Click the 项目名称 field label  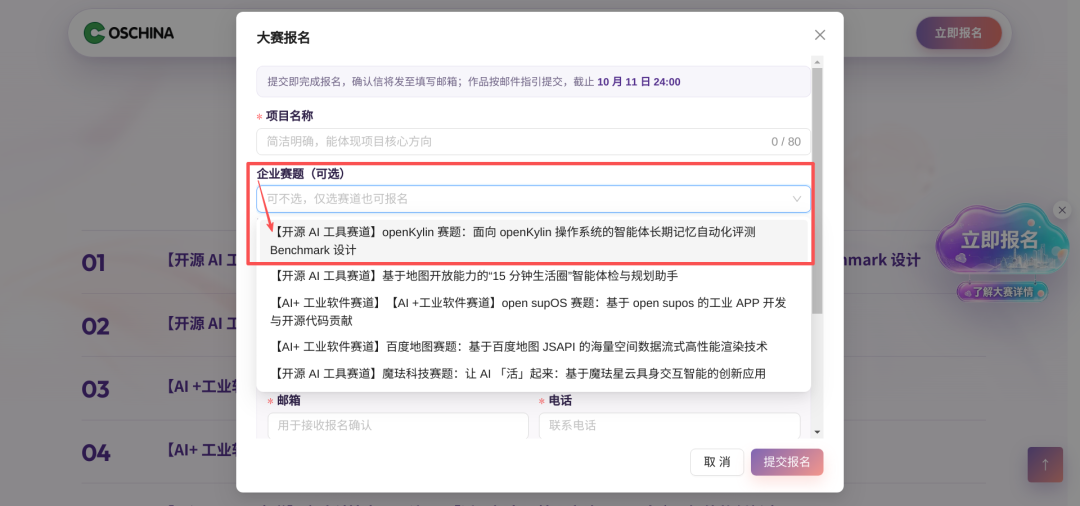289,116
